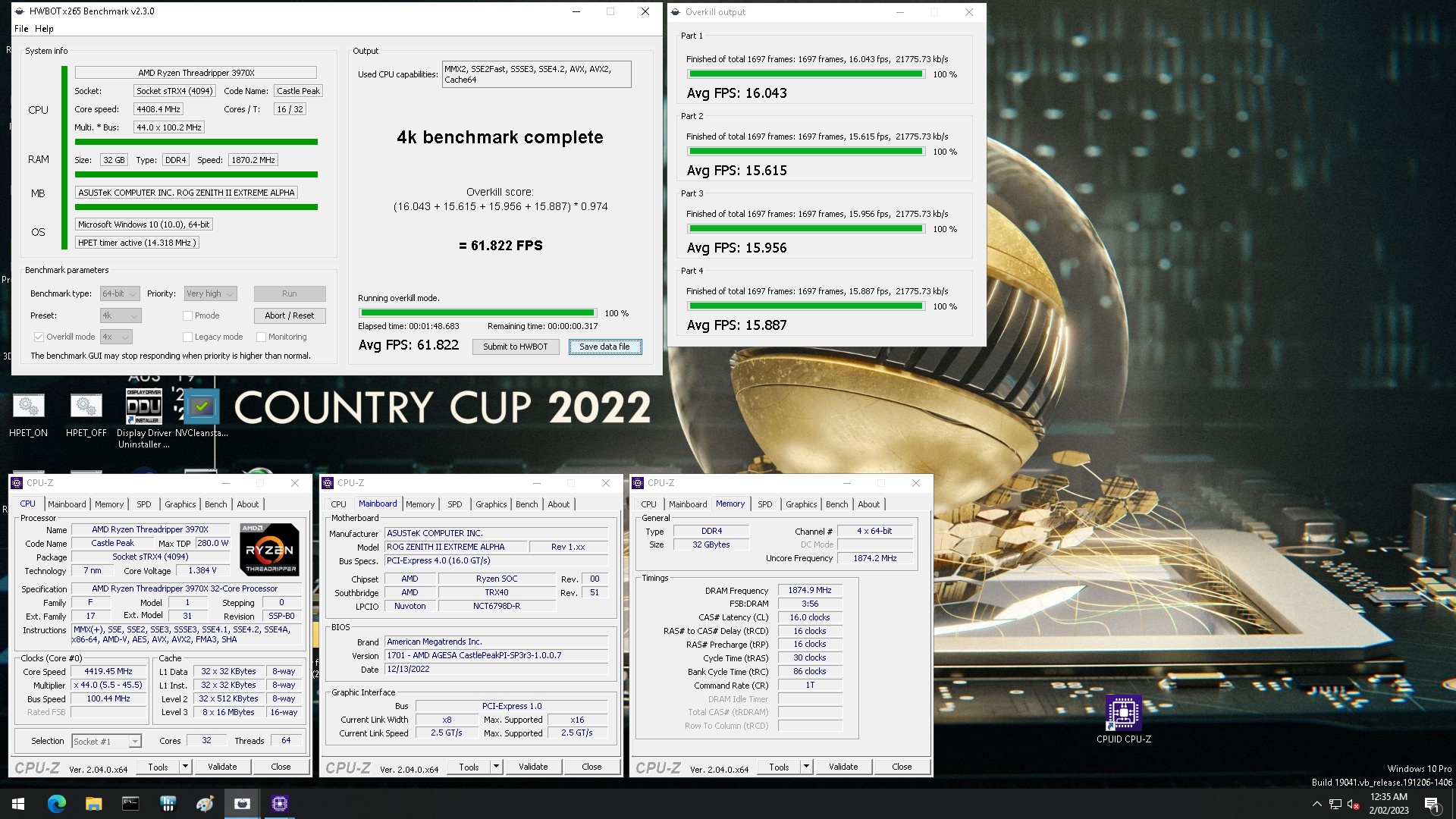
Task: Open the NVCleanstall desktop icon
Action: 201,415
